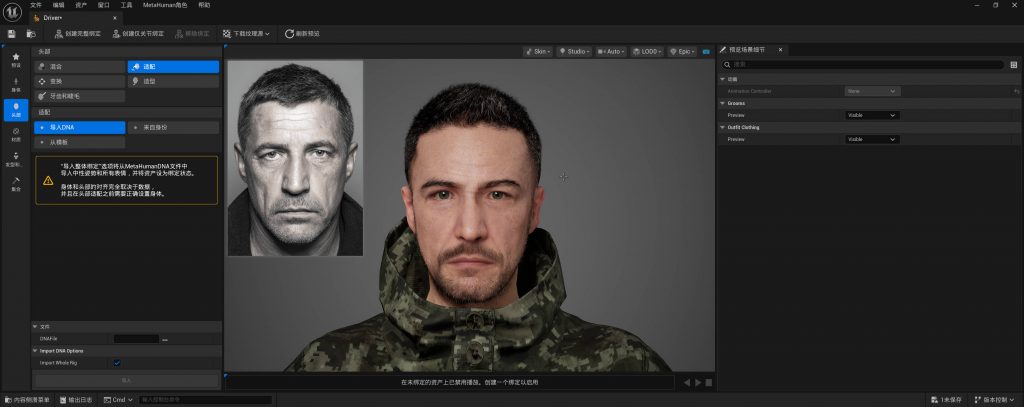
Task: Click the save asset icon
Action: click(12, 34)
